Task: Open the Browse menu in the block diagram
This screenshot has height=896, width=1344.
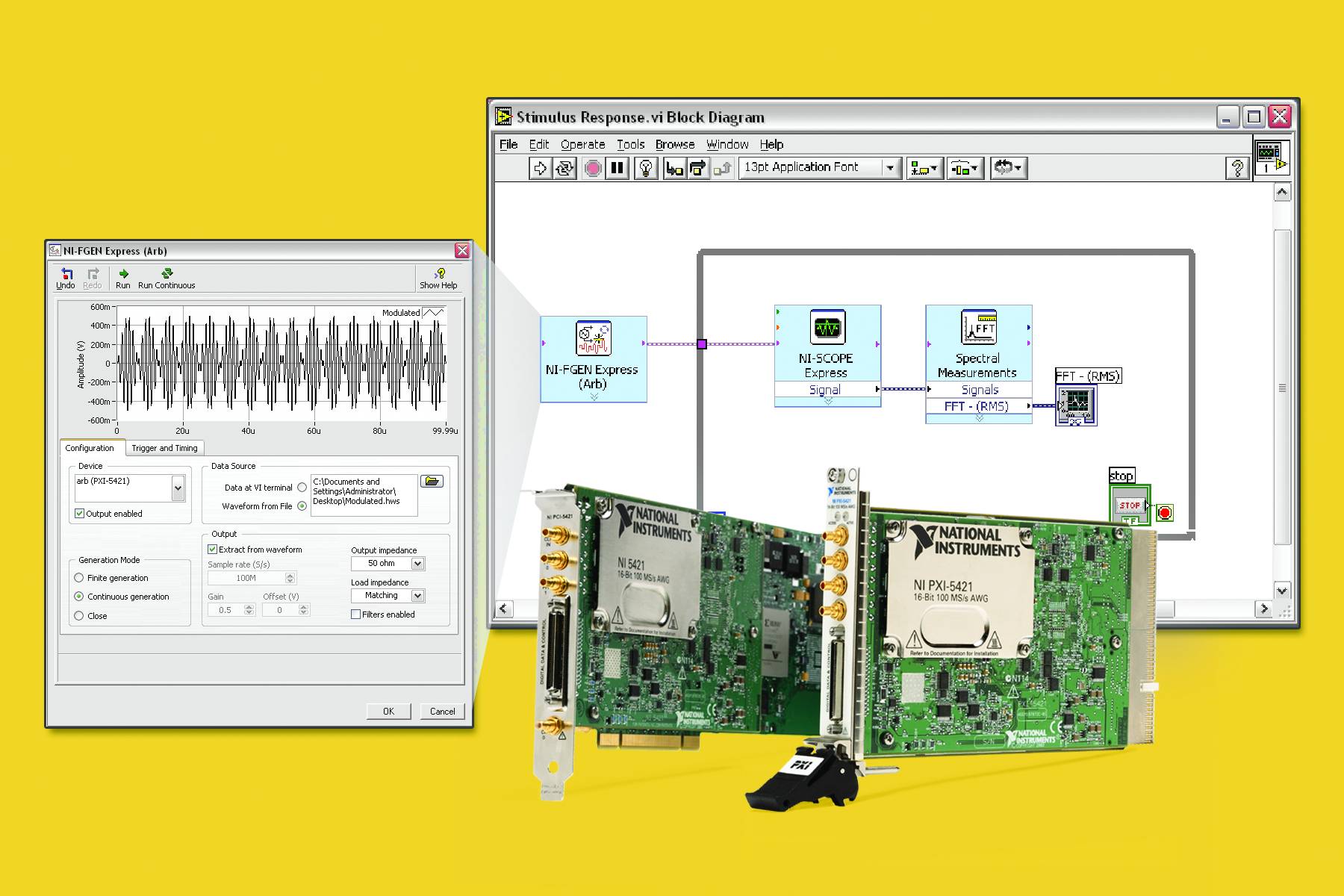Action: coord(674,144)
